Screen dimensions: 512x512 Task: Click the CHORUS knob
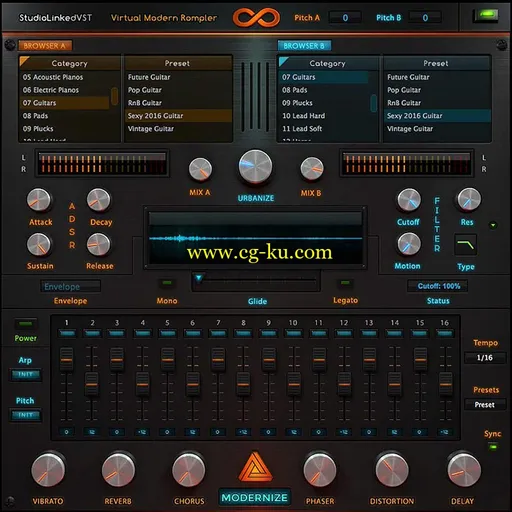[189, 470]
